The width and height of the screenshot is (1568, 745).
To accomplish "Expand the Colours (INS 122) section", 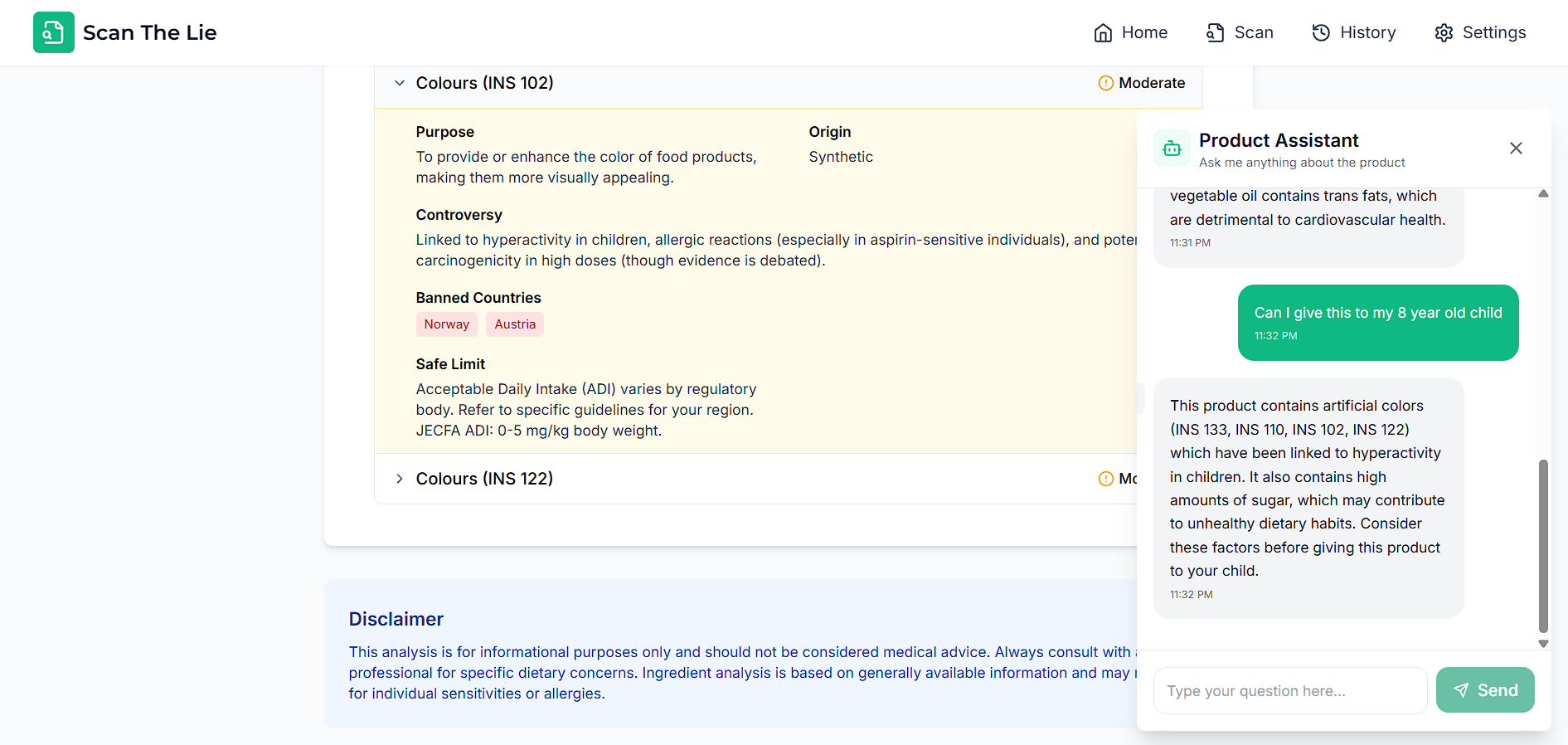I will (400, 479).
